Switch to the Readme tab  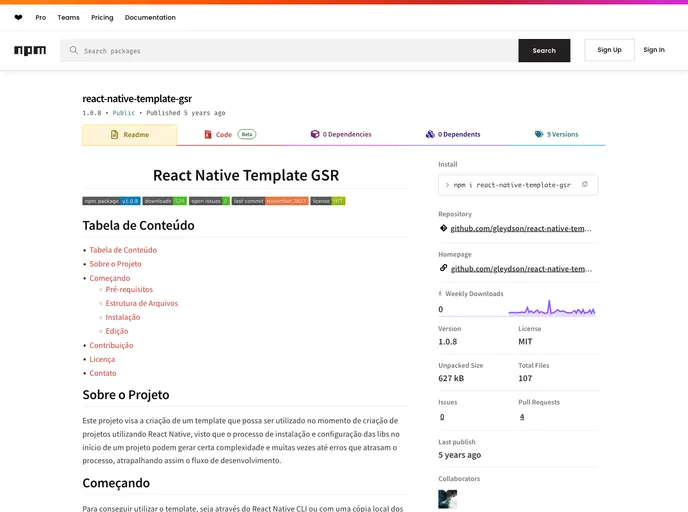click(x=129, y=135)
